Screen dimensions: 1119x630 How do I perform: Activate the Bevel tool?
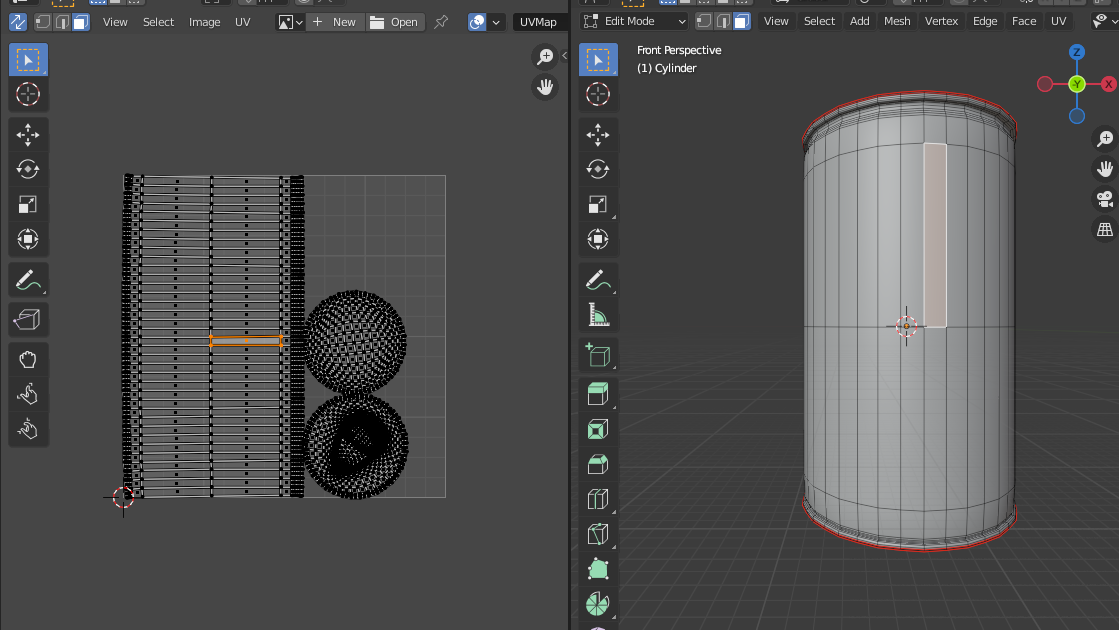(x=598, y=464)
